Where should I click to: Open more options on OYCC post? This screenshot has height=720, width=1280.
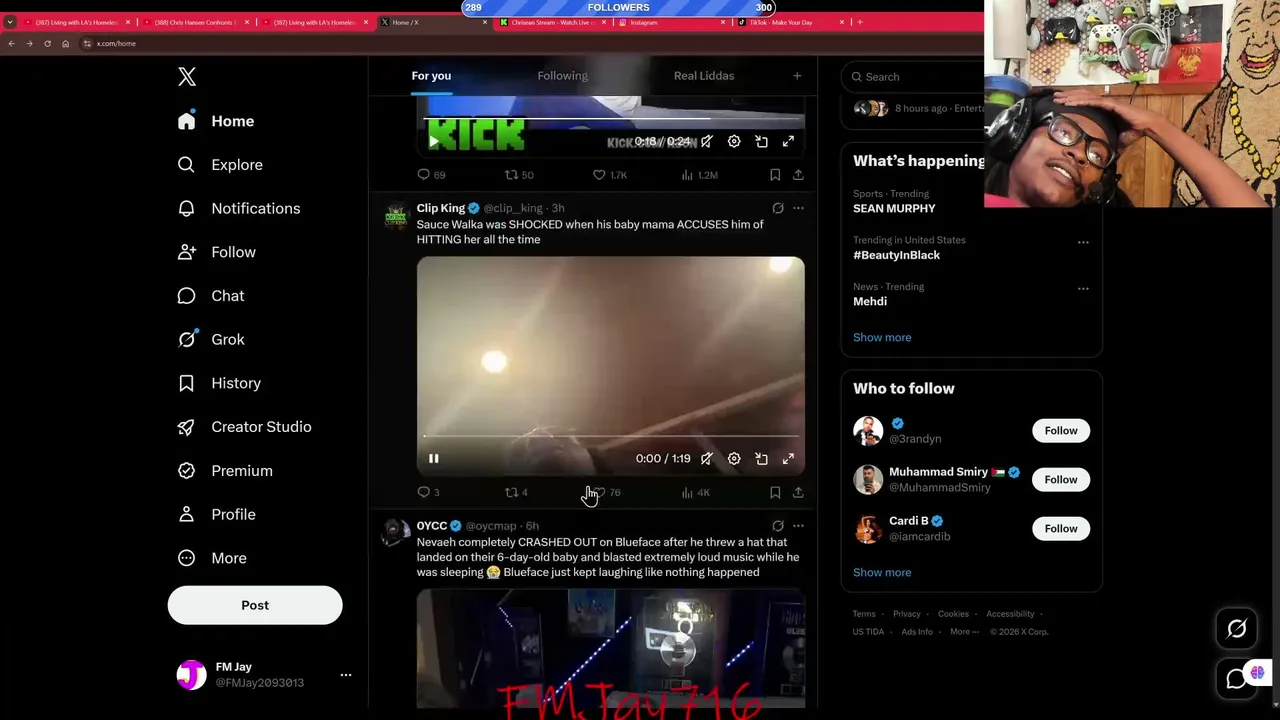798,525
